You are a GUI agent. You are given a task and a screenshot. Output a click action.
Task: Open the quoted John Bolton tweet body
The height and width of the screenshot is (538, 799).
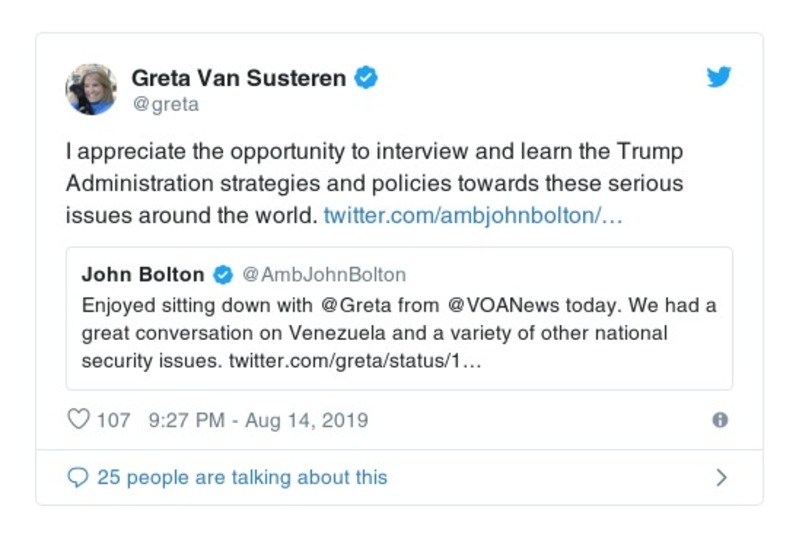pyautogui.click(x=399, y=332)
